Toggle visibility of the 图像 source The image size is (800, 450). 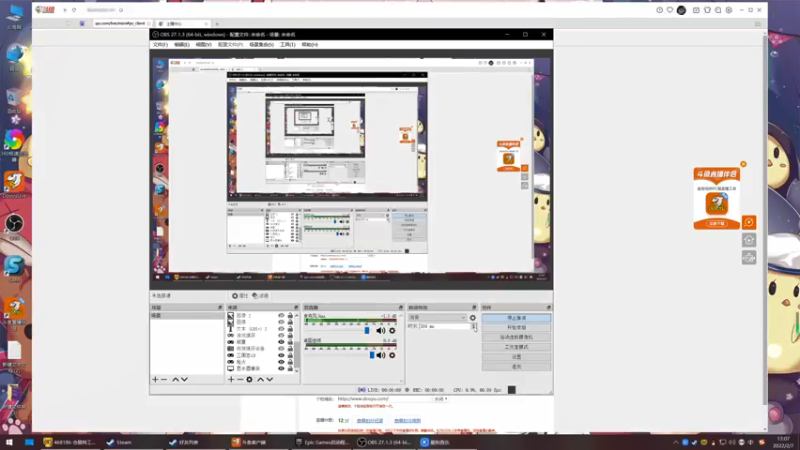coord(281,322)
